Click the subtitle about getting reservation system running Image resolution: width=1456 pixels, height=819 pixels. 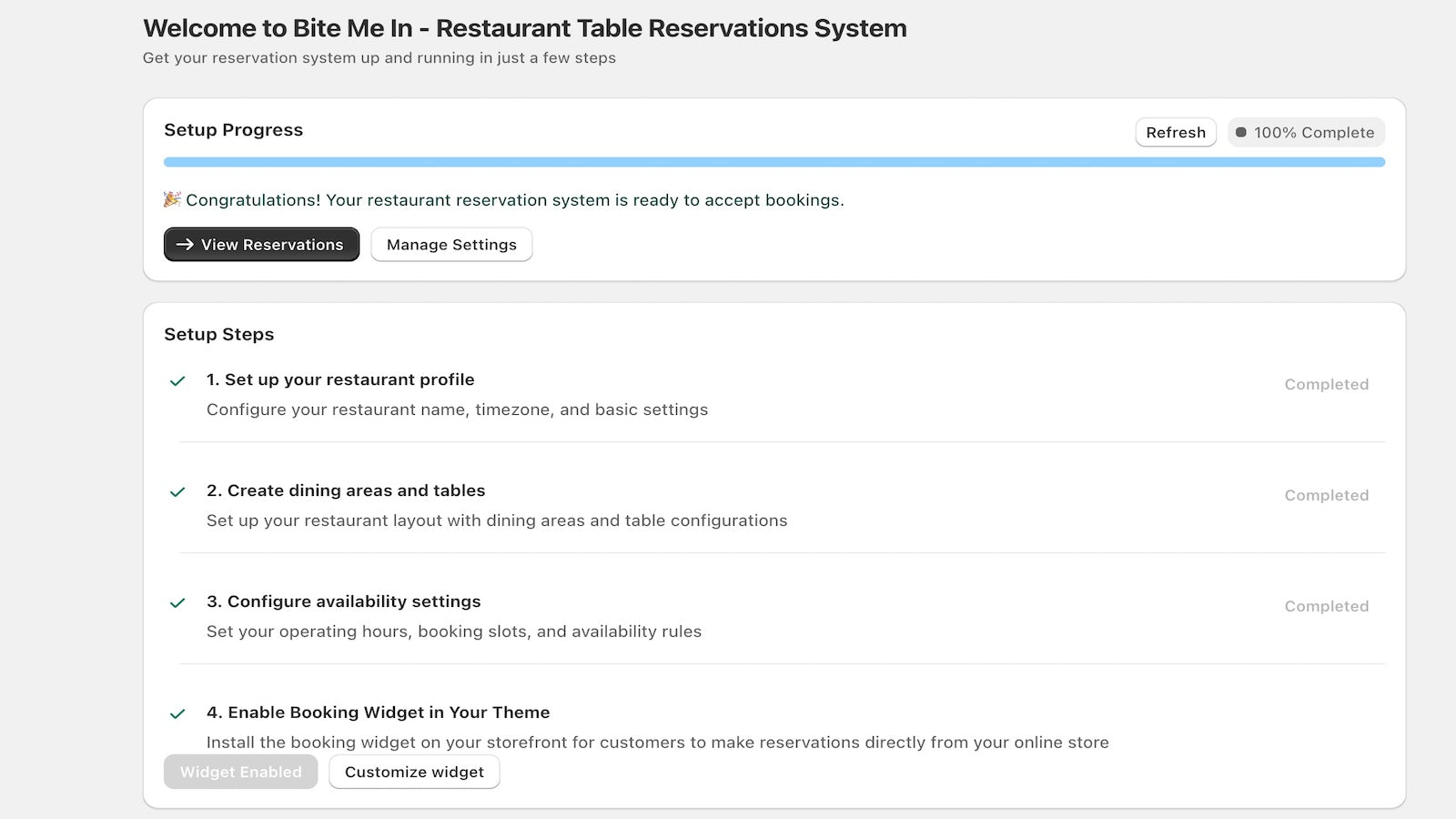pos(379,57)
